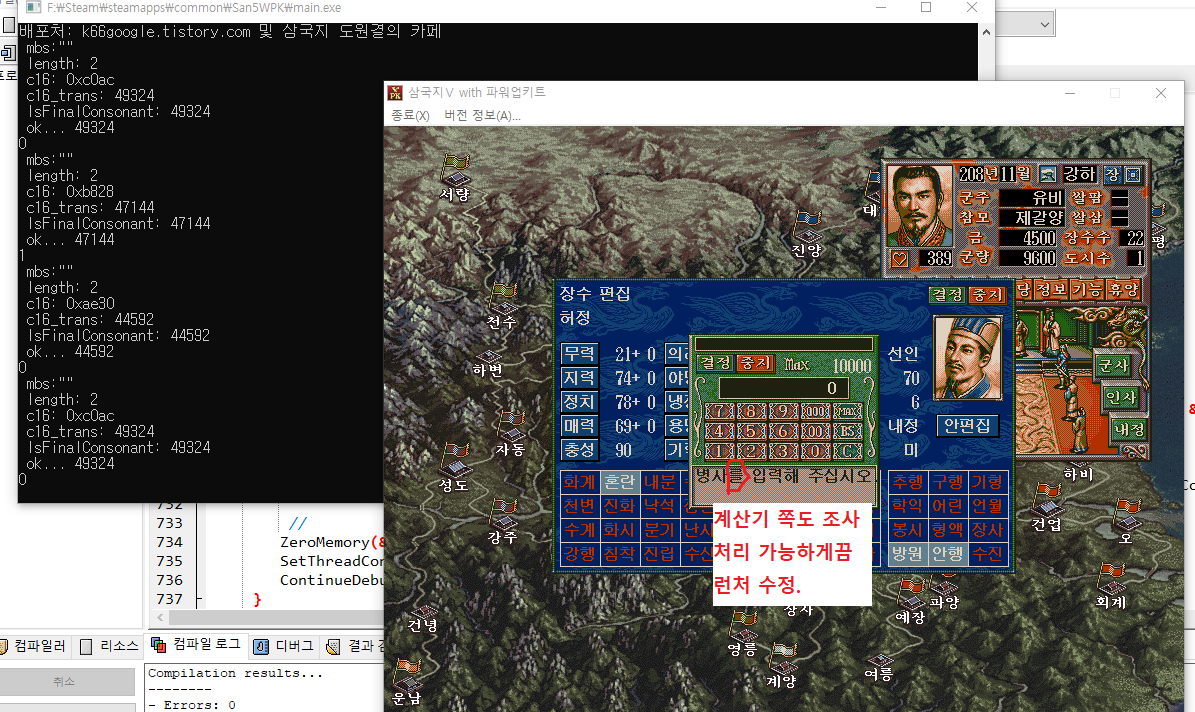Click the C clear calculator key
The height and width of the screenshot is (712, 1195).
tap(847, 451)
